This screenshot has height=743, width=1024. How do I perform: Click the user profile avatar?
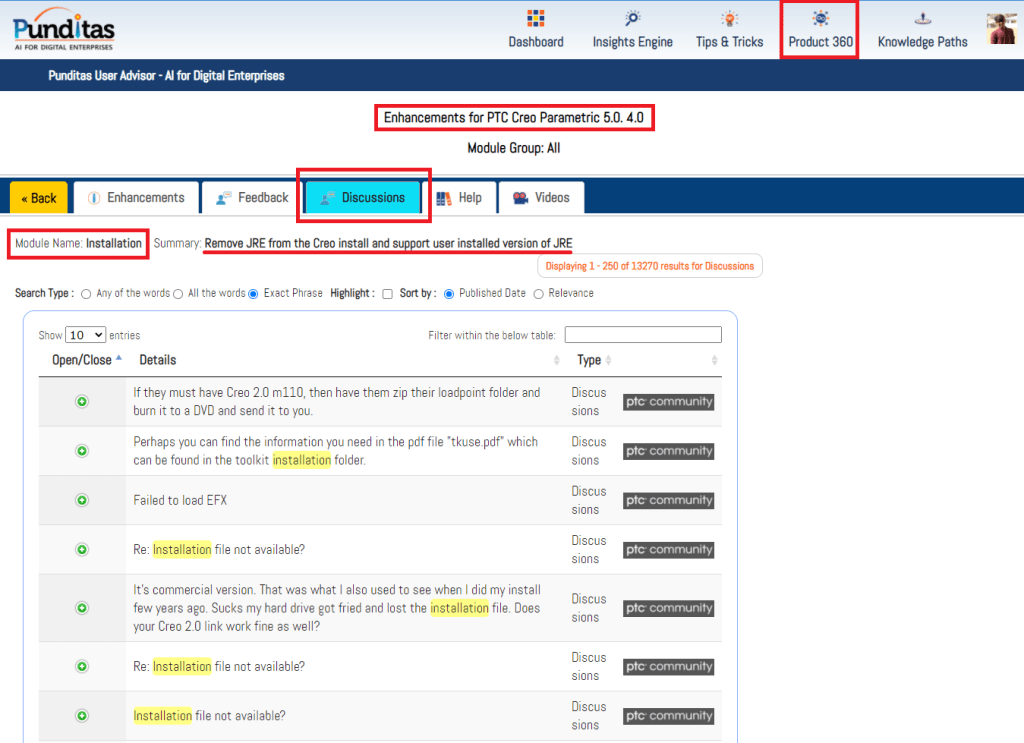click(1001, 29)
